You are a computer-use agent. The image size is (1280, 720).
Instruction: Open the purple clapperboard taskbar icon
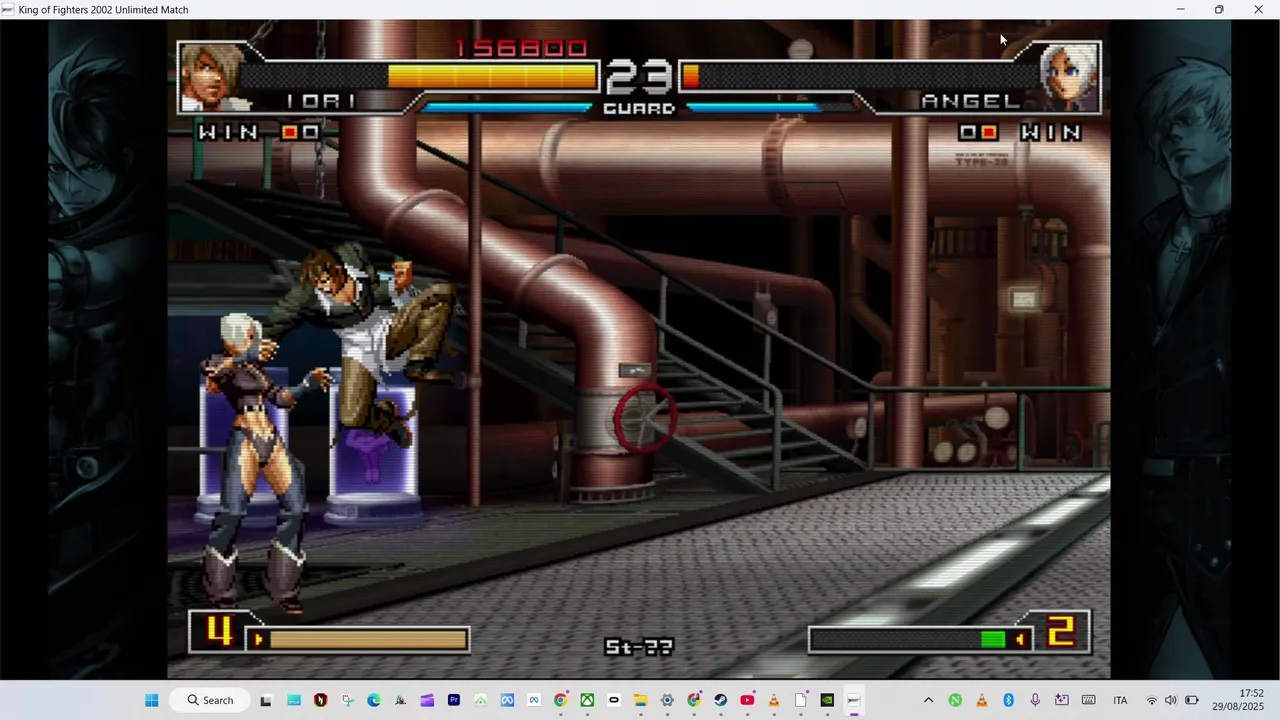tap(427, 700)
